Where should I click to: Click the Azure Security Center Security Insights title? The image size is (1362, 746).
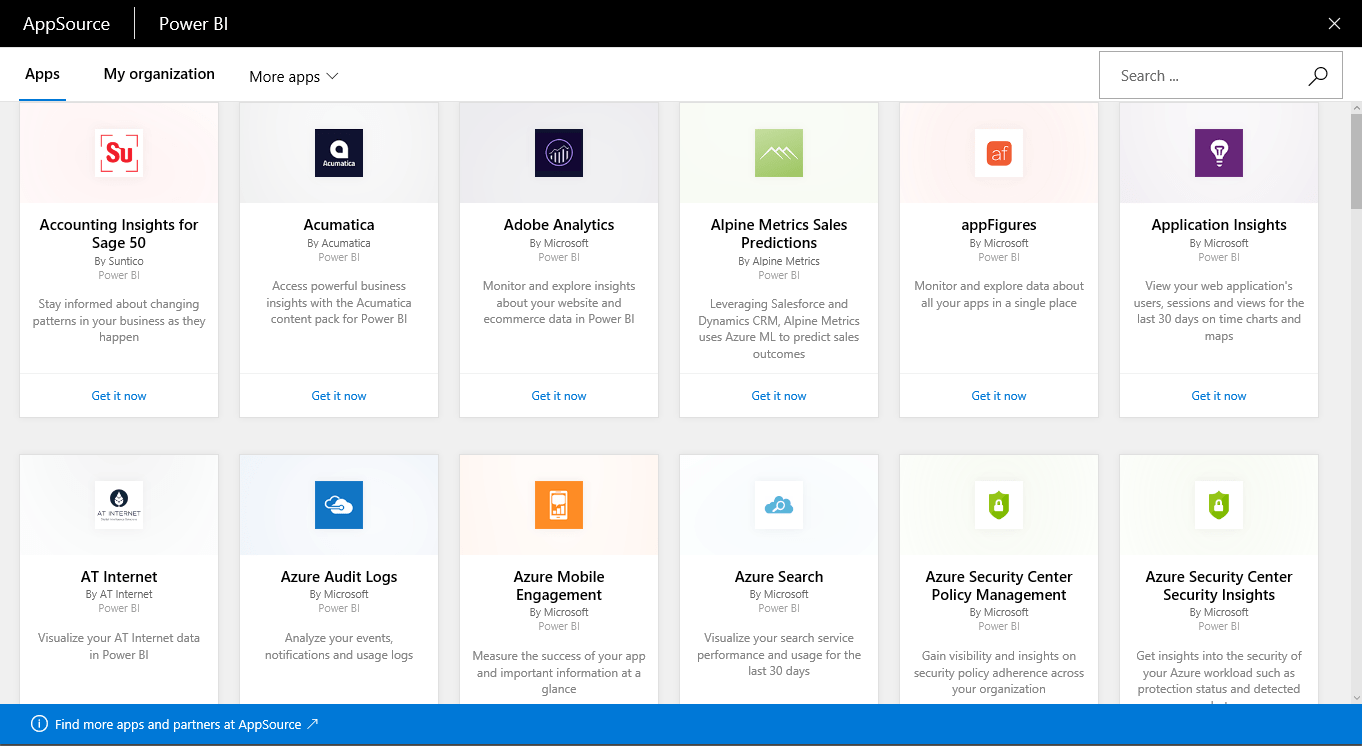coord(1219,586)
